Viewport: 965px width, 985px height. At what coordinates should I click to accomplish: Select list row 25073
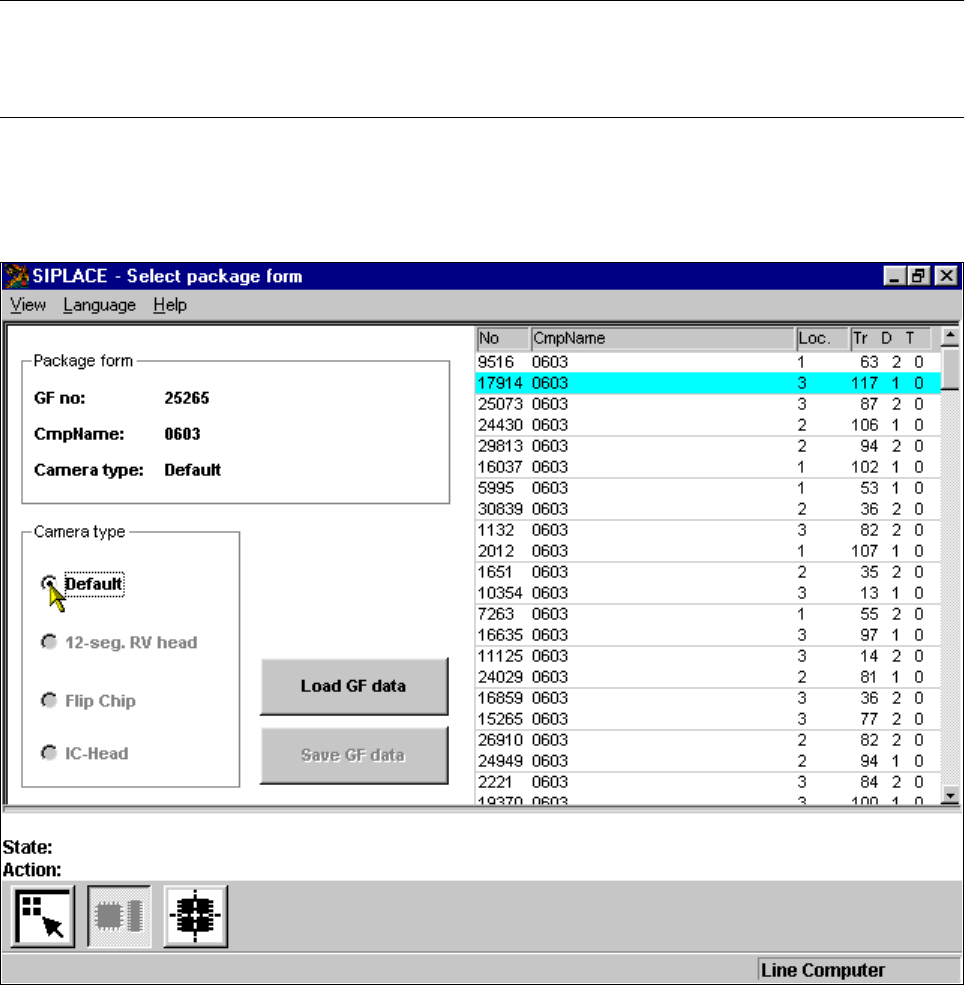point(708,404)
